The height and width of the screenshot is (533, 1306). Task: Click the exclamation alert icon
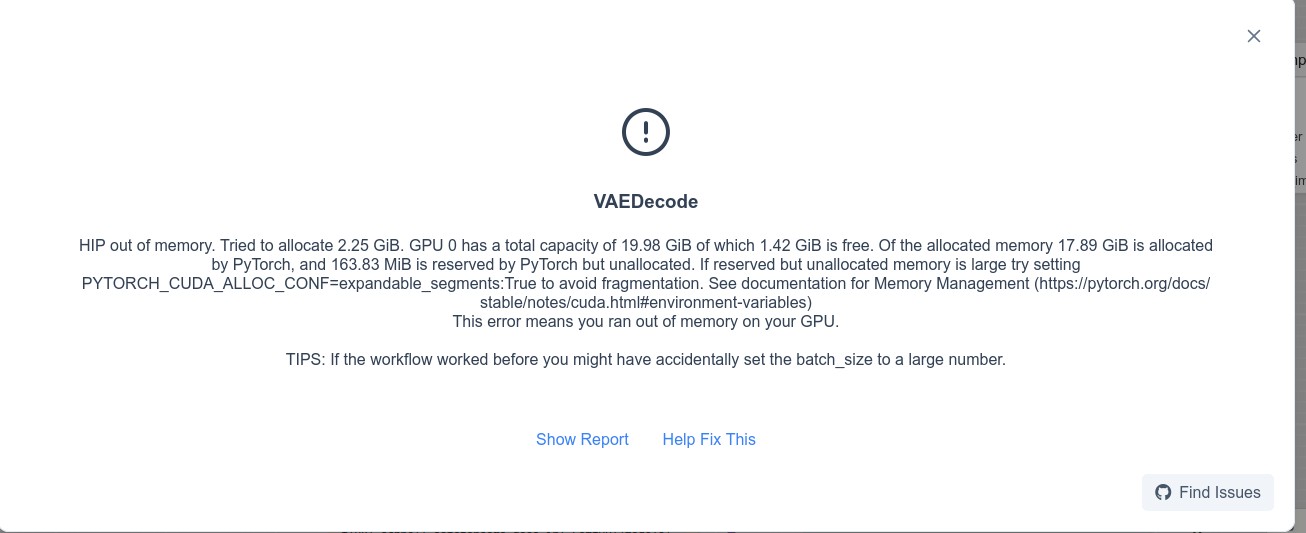tap(646, 132)
